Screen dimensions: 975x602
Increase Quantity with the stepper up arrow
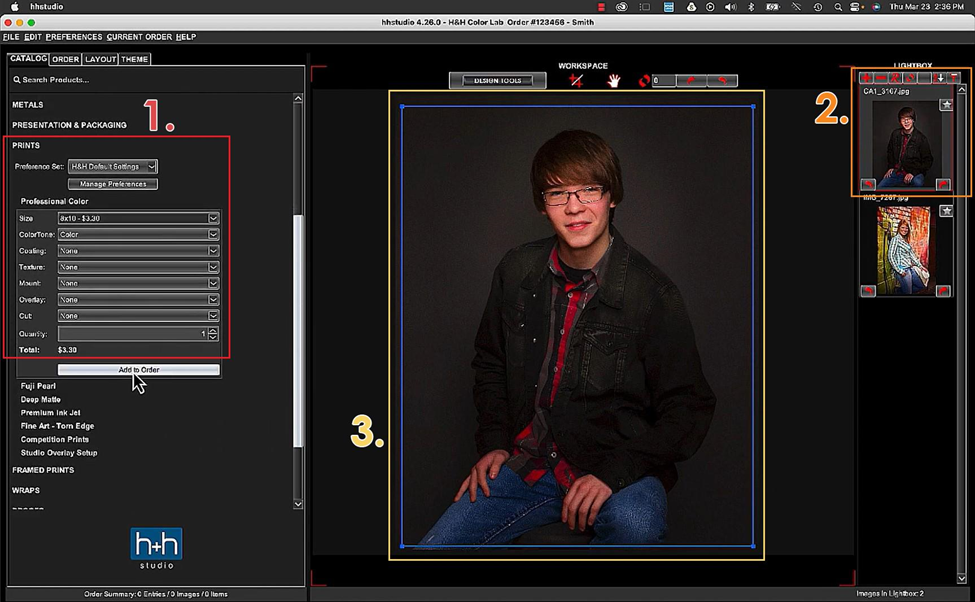pyautogui.click(x=213, y=330)
